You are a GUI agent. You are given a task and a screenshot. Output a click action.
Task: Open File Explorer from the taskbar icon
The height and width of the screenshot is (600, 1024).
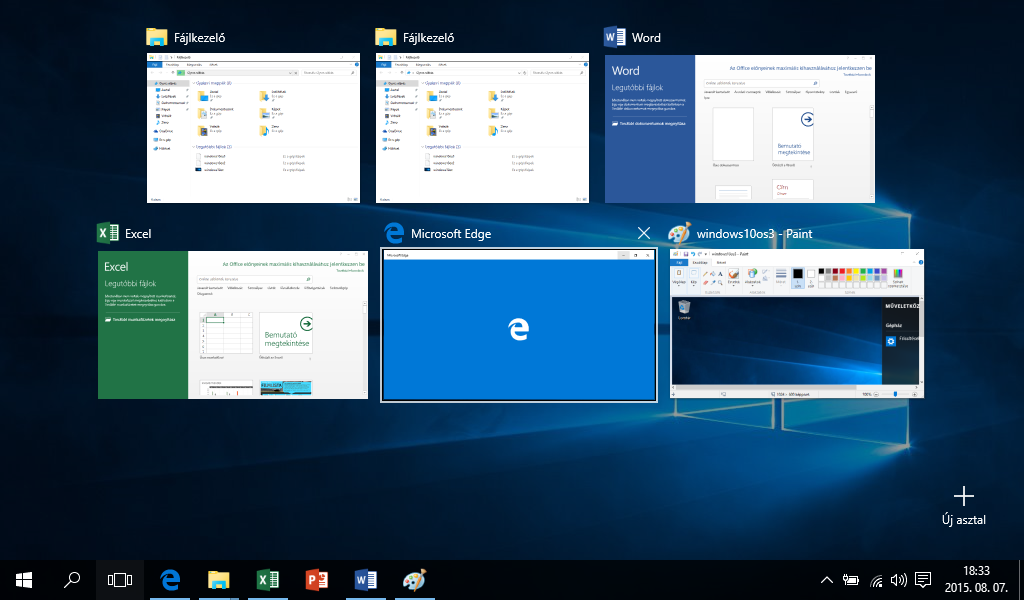point(218,579)
